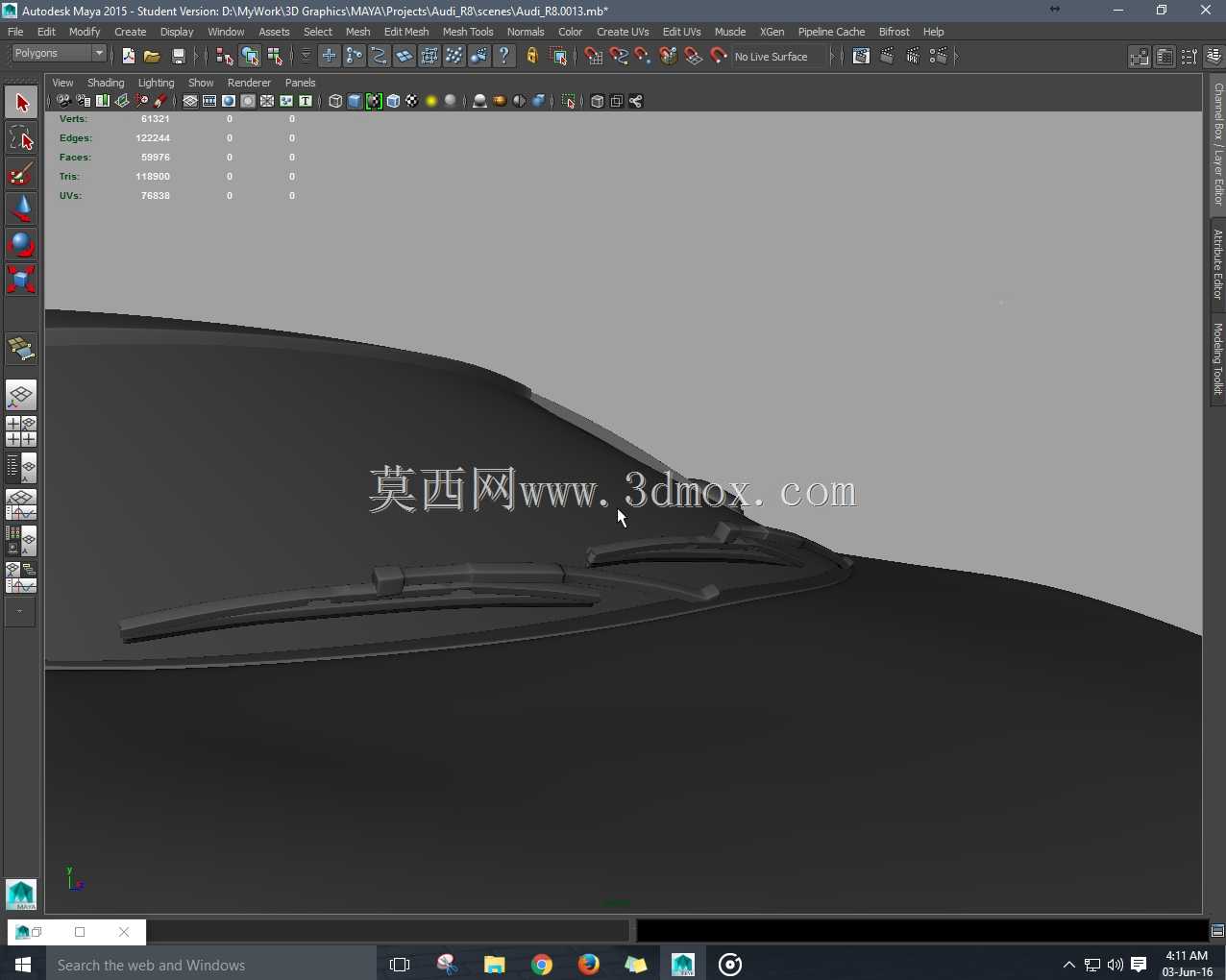
Task: Open Chrome from the Windows taskbar
Action: tap(542, 965)
